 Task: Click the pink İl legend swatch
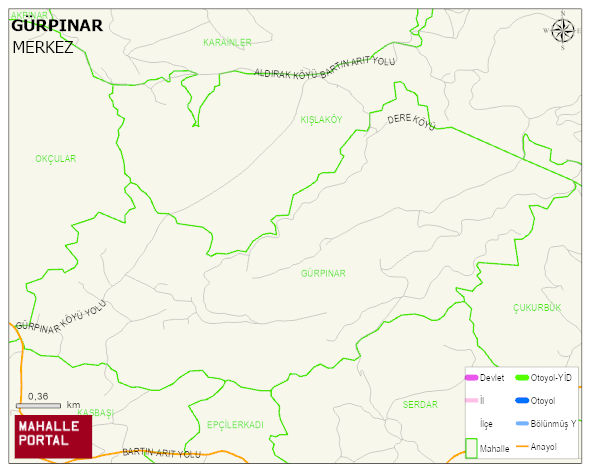[x=472, y=400]
